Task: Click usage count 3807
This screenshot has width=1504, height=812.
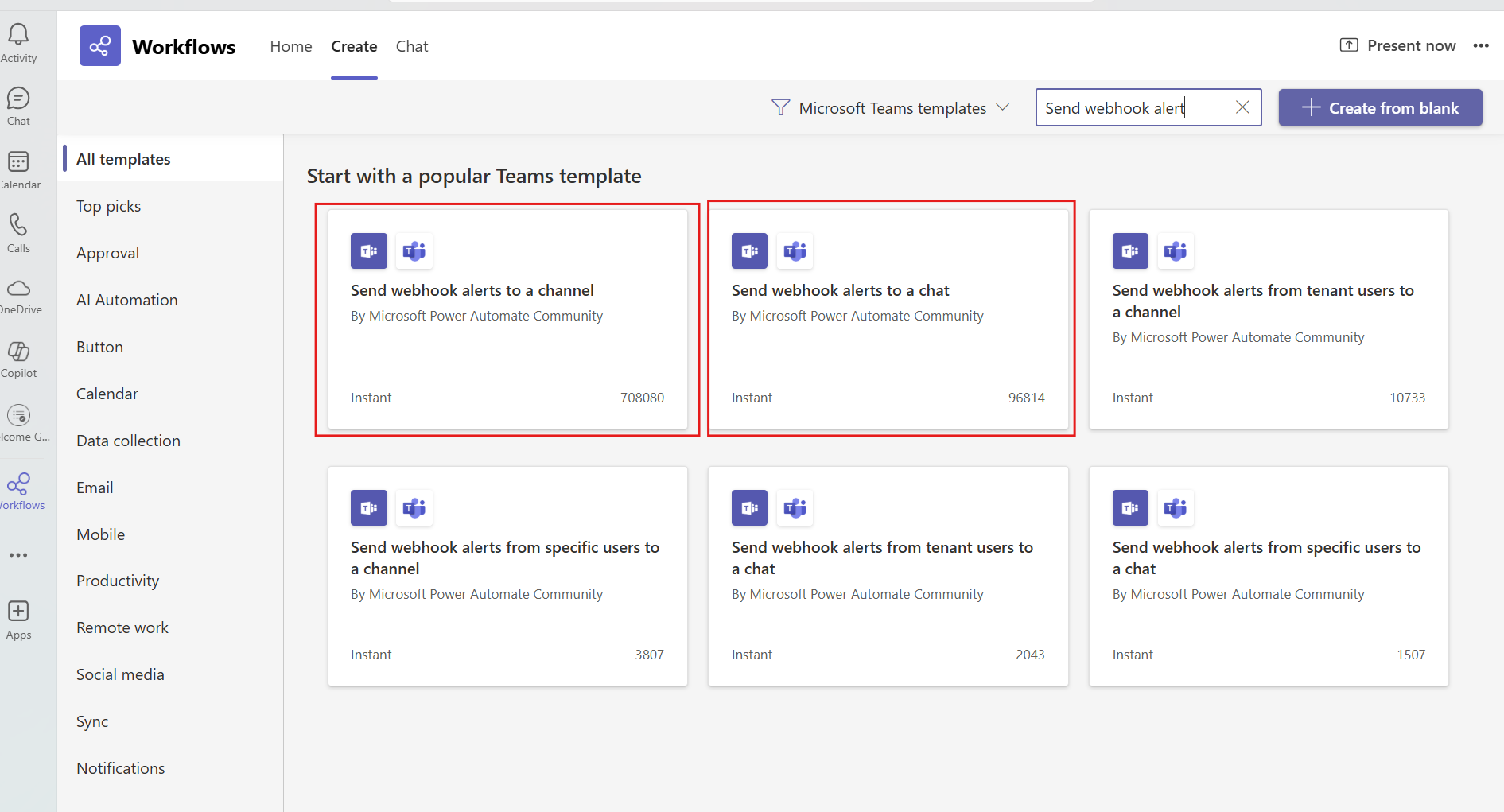Action: tap(649, 655)
